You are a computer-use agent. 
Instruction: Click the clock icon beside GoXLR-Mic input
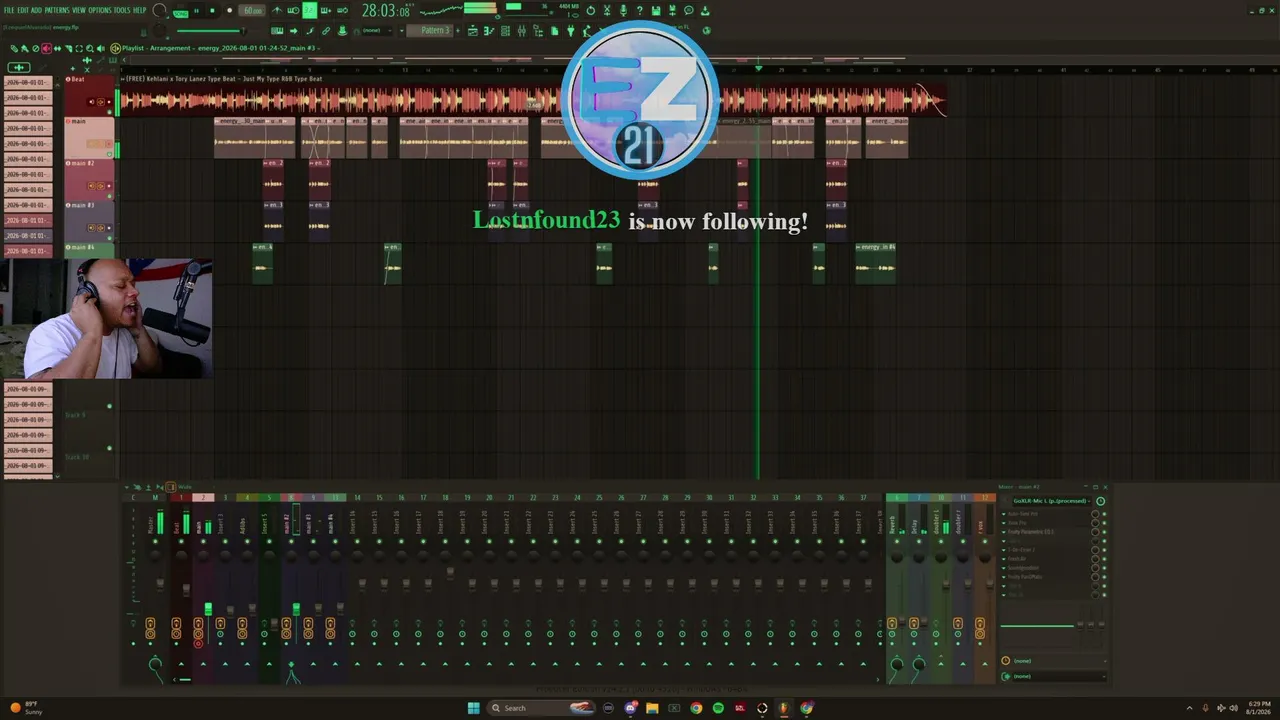click(x=1101, y=501)
